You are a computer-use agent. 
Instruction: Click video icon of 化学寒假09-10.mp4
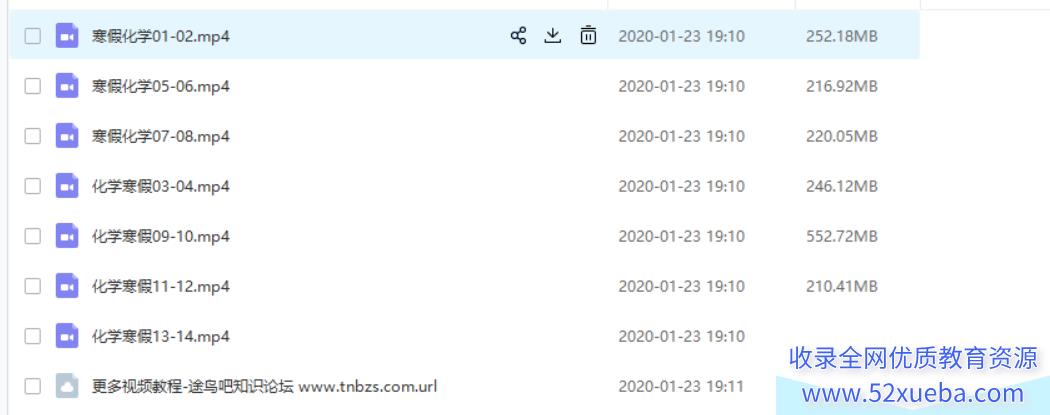(x=67, y=236)
